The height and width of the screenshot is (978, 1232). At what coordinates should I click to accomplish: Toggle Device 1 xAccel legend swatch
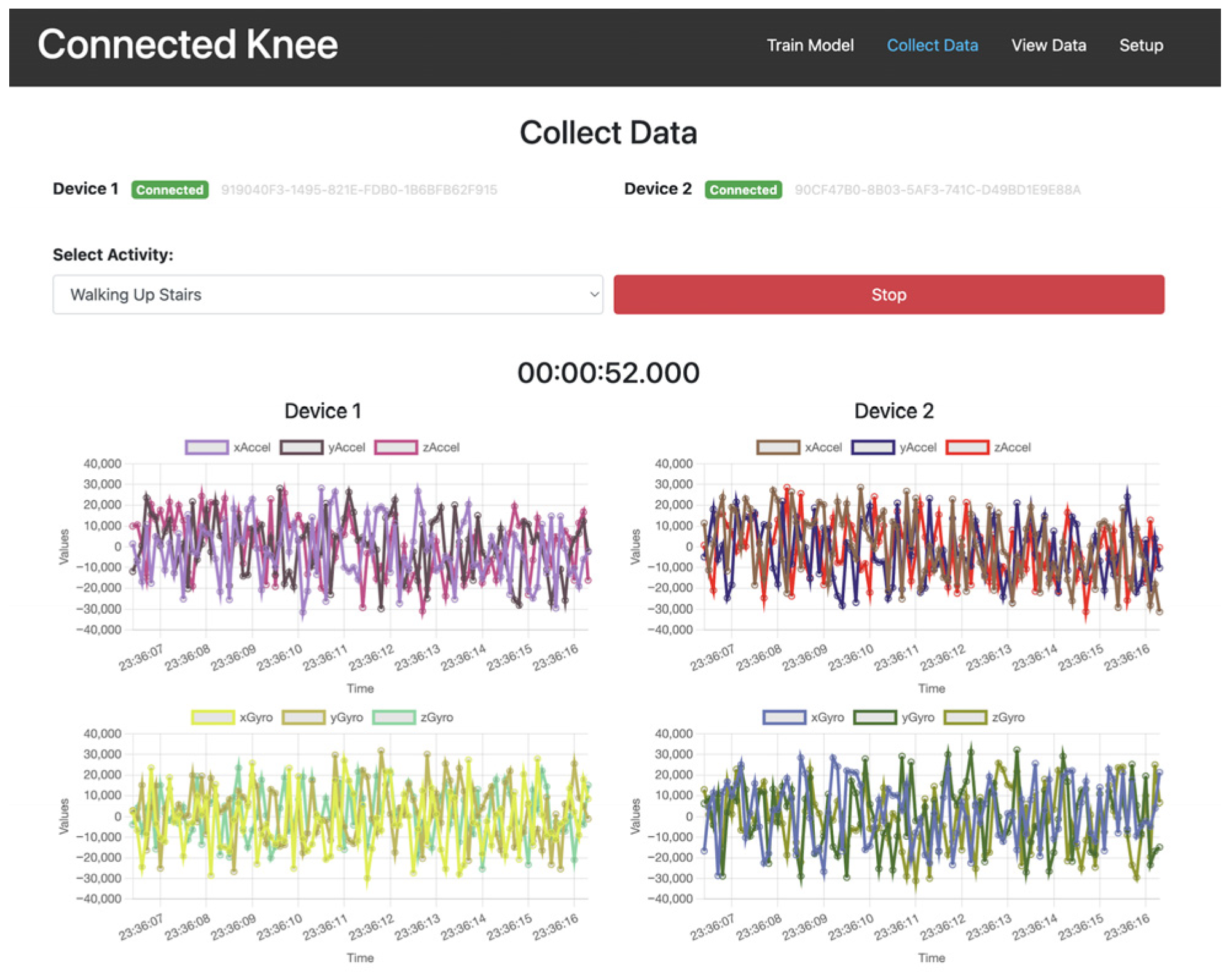207,447
